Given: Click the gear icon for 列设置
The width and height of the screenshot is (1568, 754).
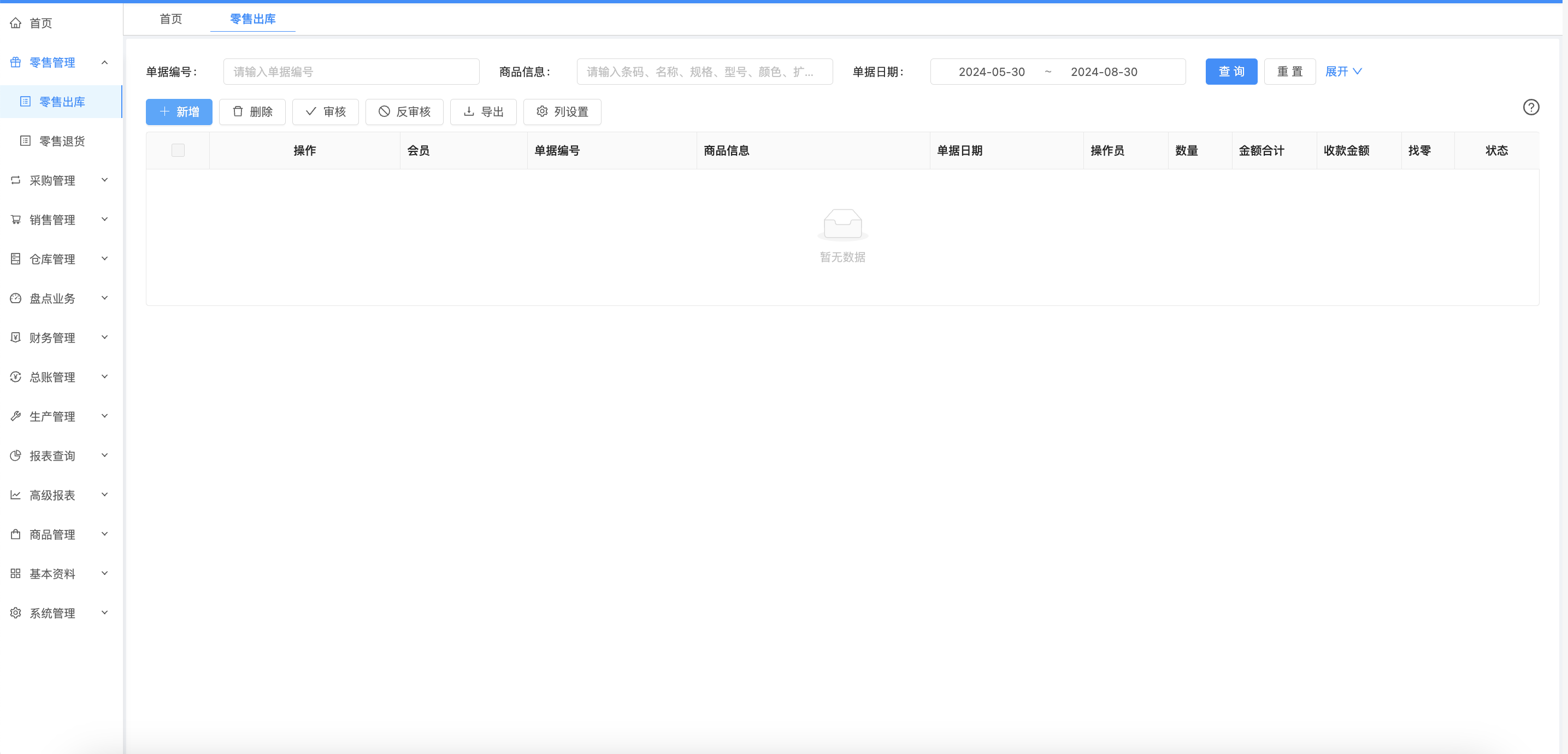Looking at the screenshot, I should click(x=542, y=111).
